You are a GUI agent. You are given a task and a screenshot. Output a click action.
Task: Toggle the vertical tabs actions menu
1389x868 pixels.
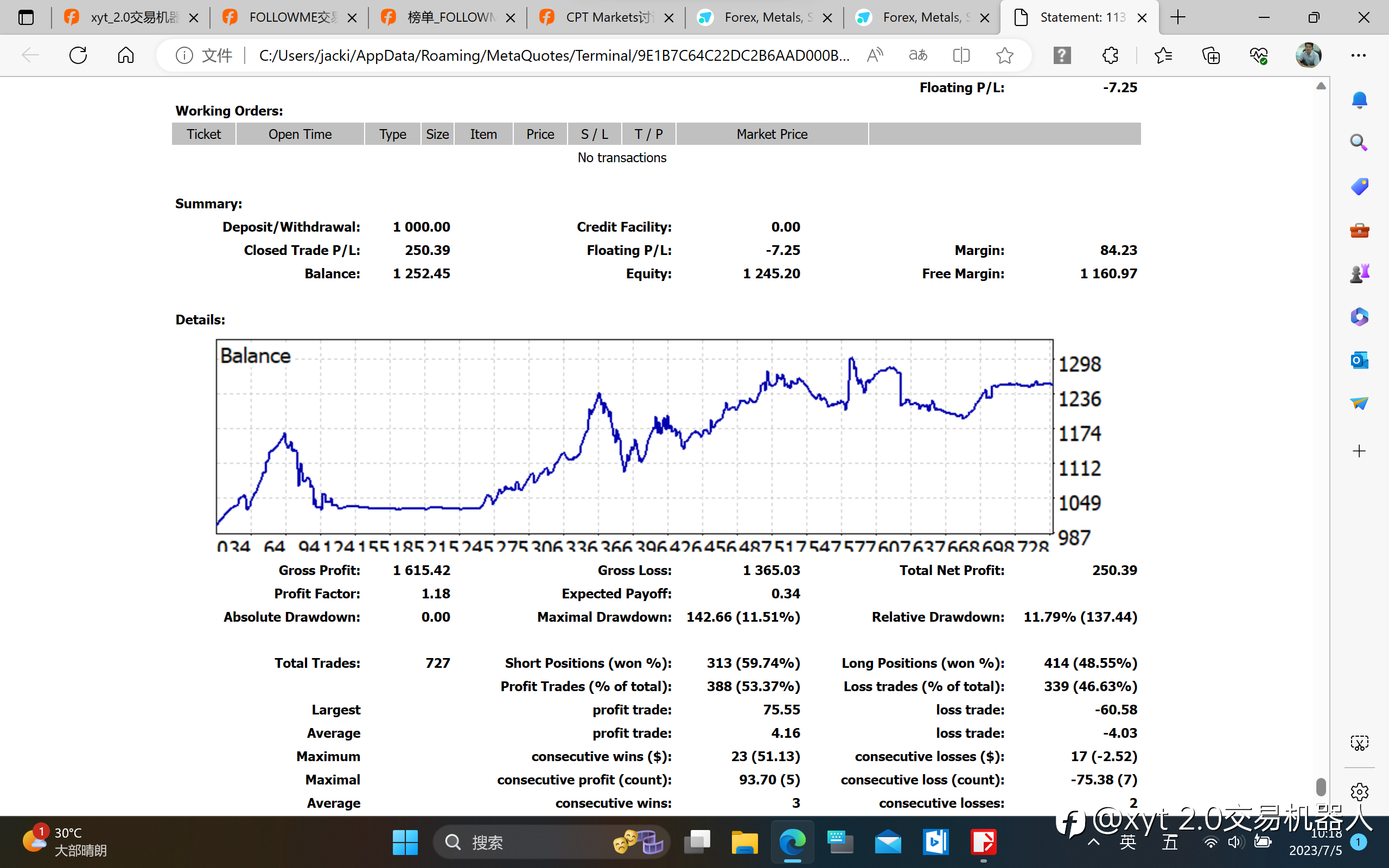pyautogui.click(x=26, y=18)
